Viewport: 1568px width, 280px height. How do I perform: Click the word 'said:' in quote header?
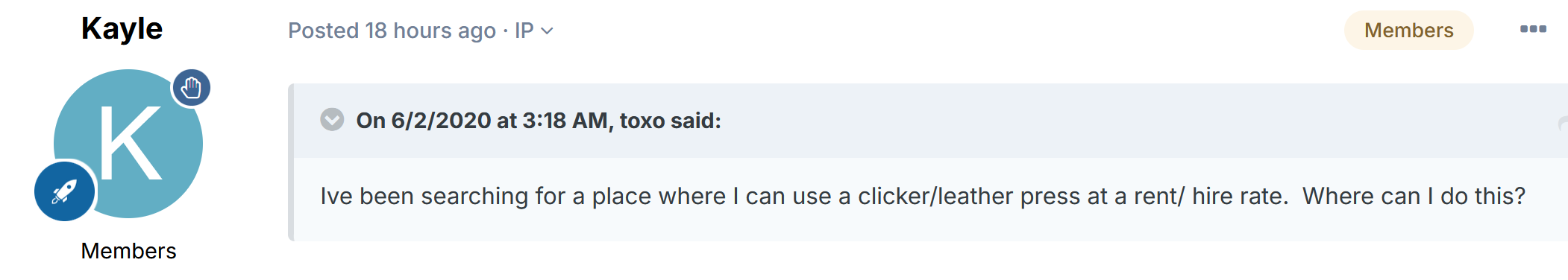(x=696, y=121)
